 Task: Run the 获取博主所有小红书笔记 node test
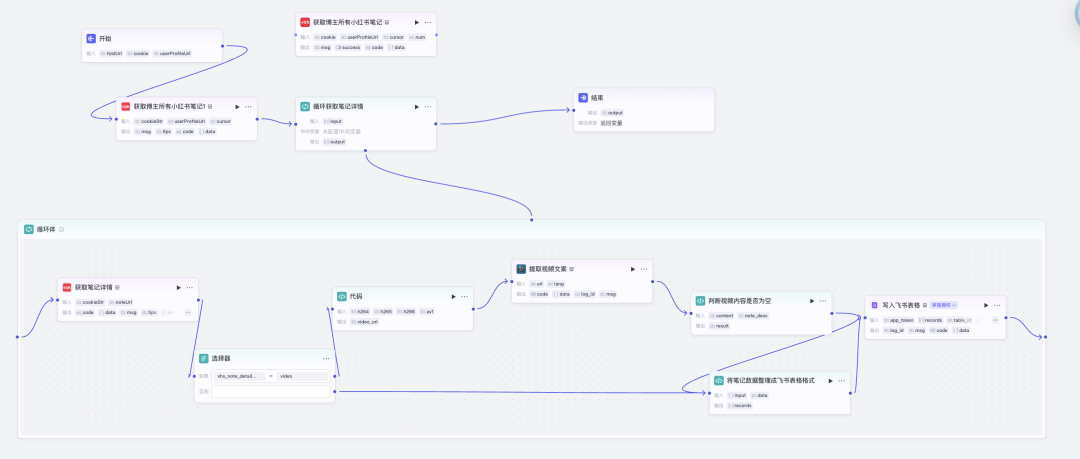(x=417, y=22)
